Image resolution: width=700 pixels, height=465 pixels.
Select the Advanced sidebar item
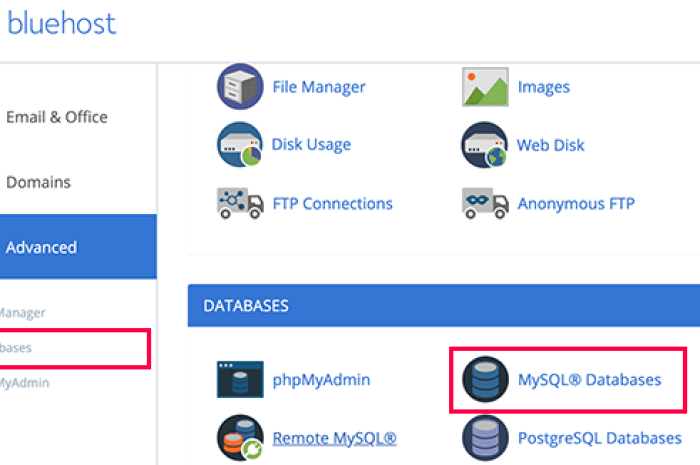[78, 247]
